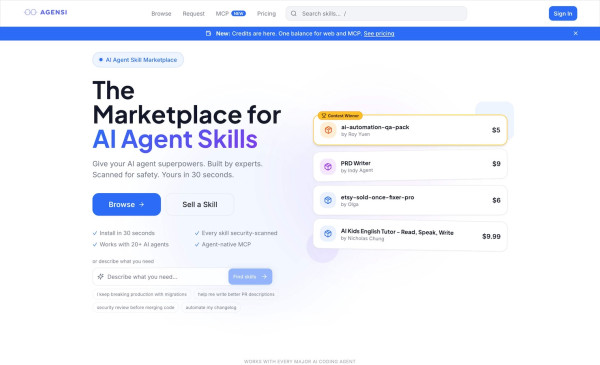Click the magnifier icon in search bar
The image size is (600, 365).
pos(293,13)
